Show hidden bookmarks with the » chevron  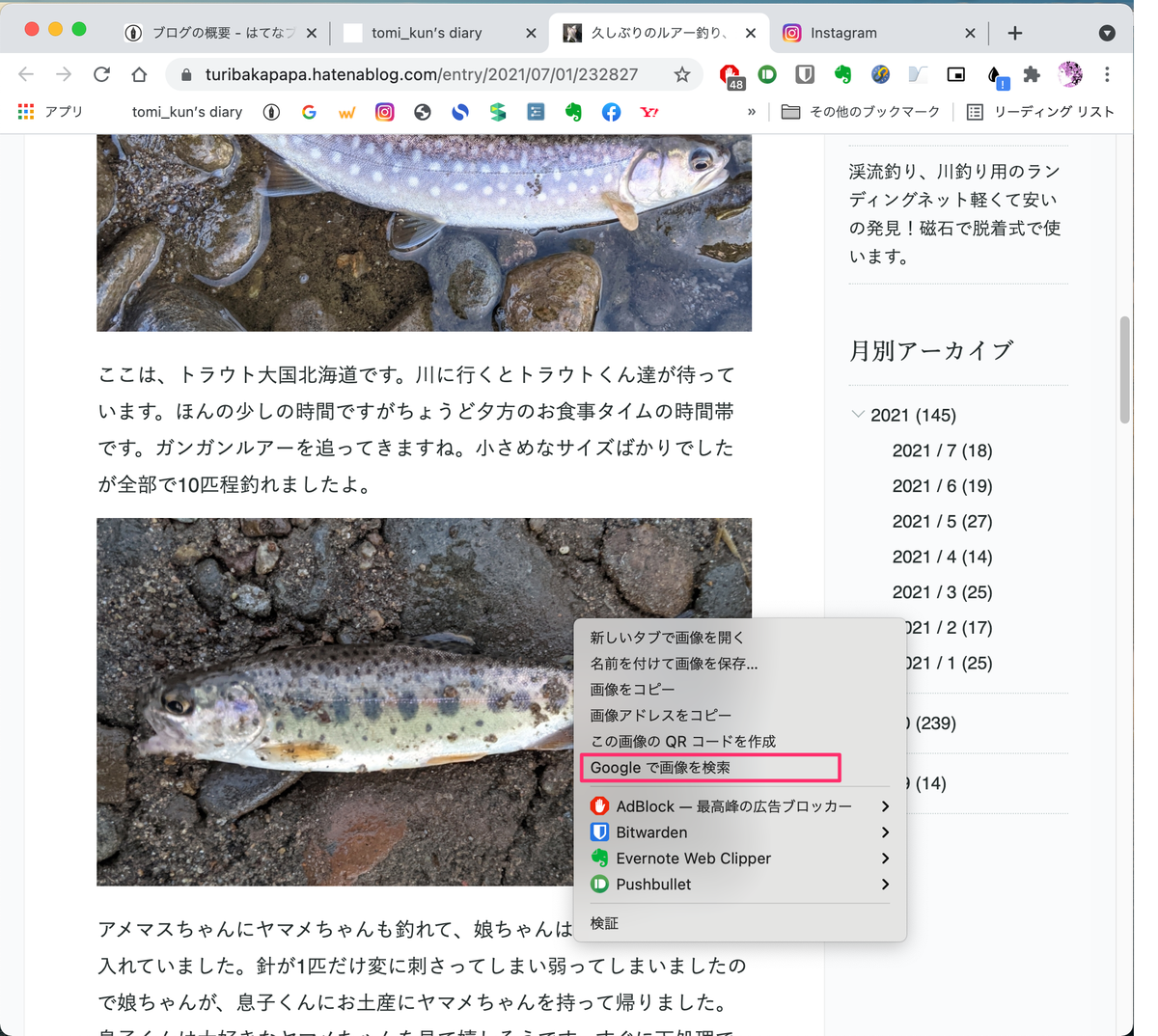point(751,112)
